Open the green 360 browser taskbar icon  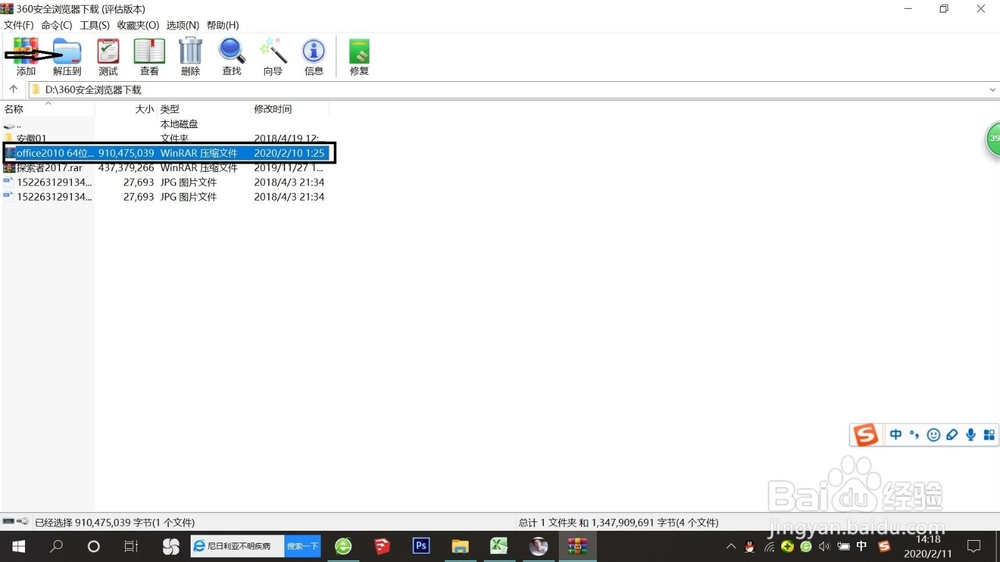[343, 546]
